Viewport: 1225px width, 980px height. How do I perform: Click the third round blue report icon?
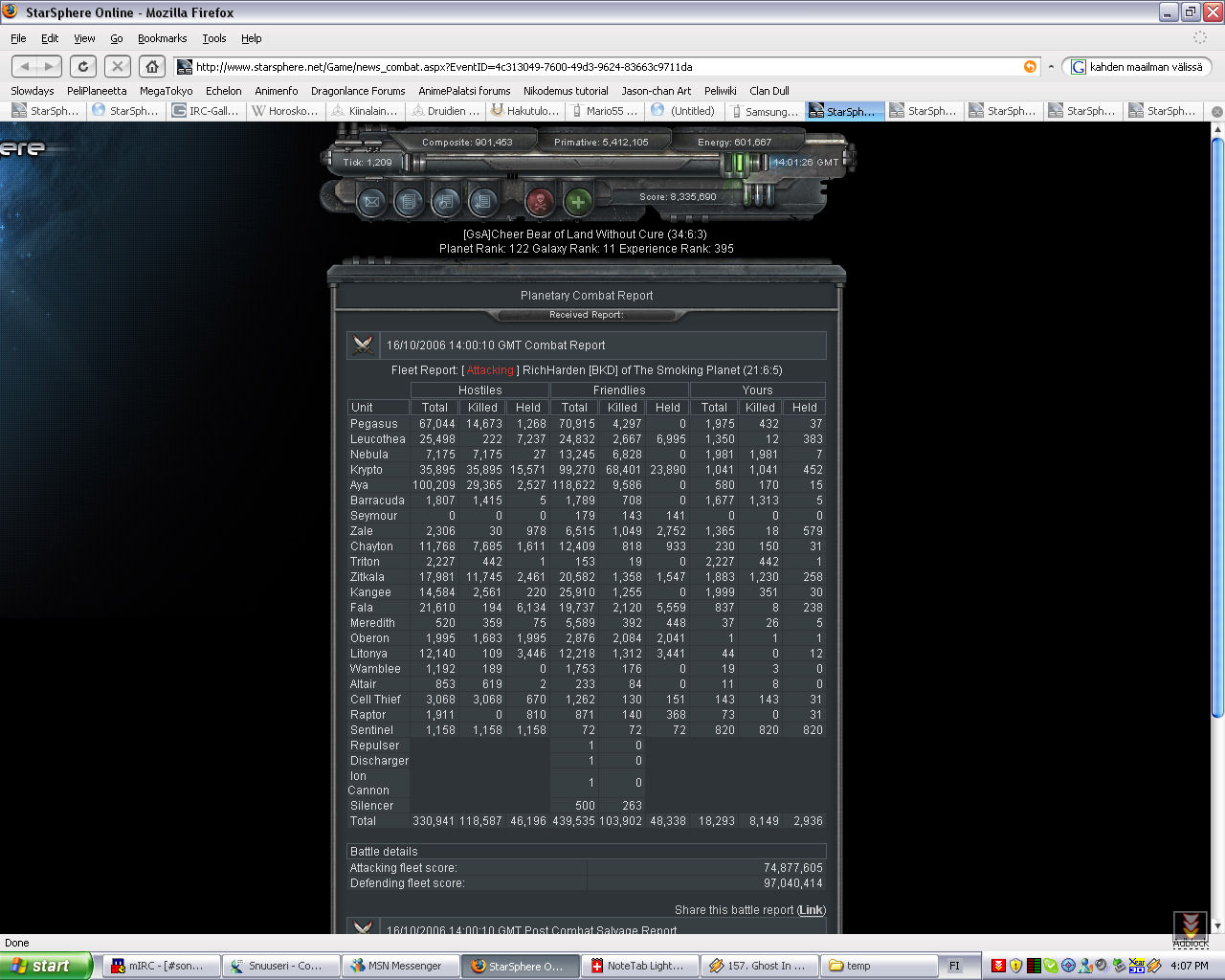point(445,202)
